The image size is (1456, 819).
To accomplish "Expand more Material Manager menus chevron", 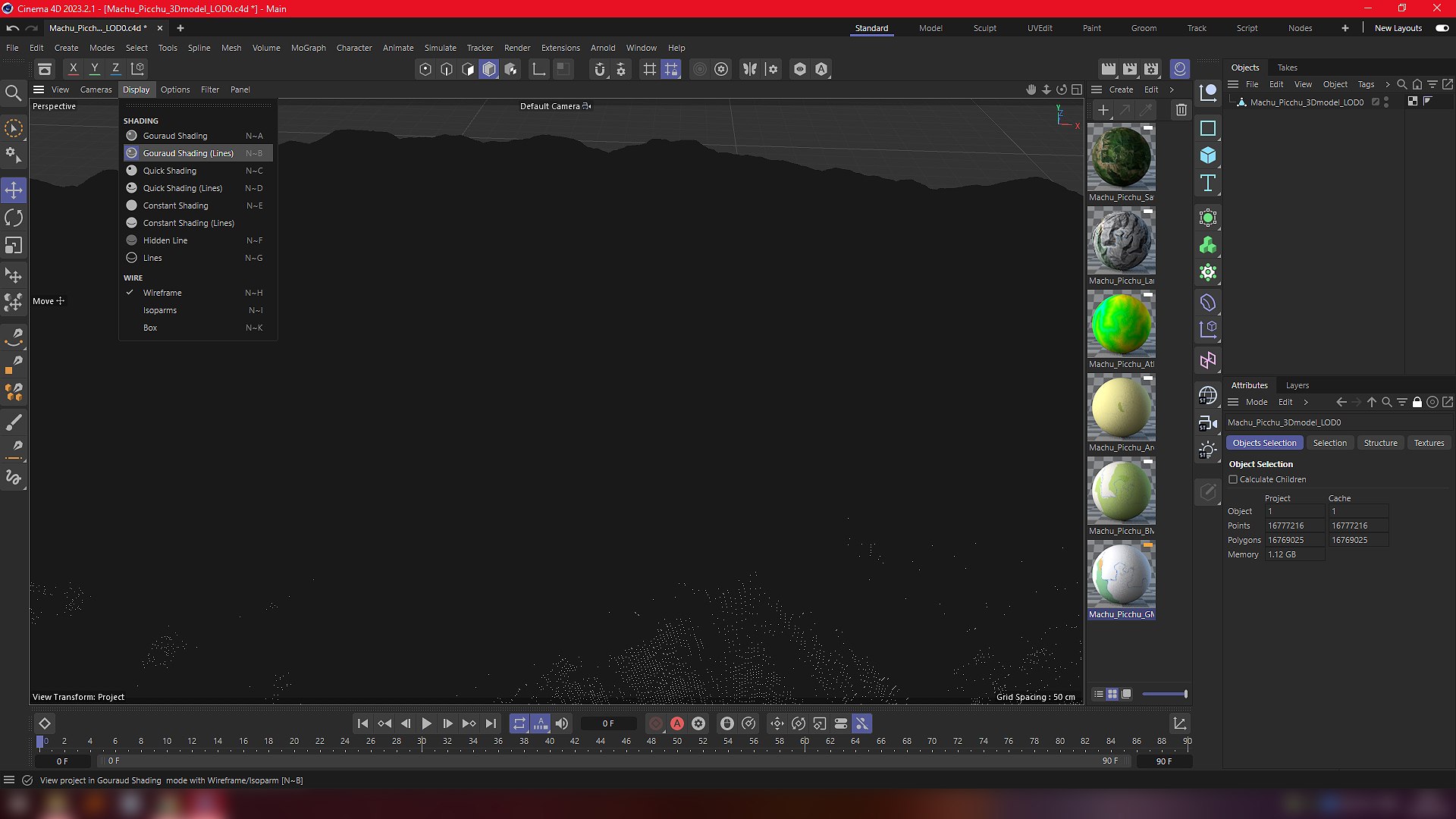I will click(1172, 89).
